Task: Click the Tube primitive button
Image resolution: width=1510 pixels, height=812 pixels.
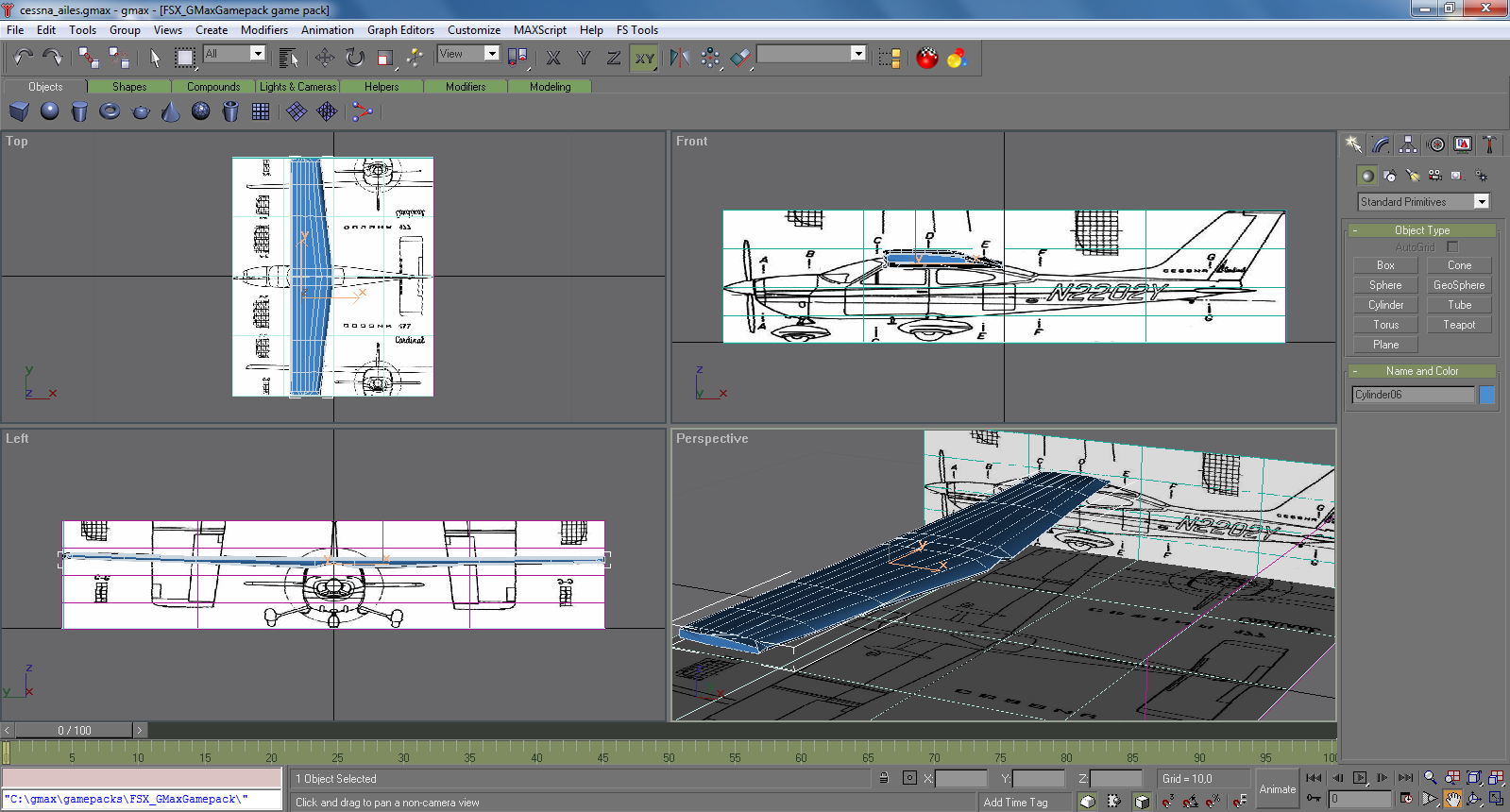Action: pyautogui.click(x=1459, y=305)
